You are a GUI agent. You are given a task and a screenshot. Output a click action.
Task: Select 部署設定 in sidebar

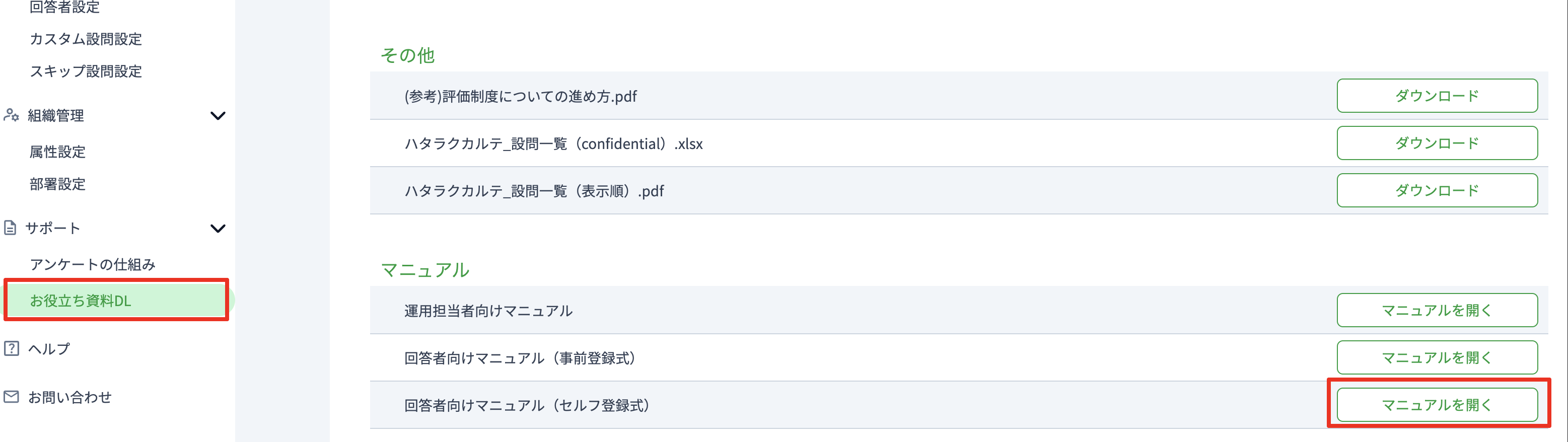tap(58, 184)
